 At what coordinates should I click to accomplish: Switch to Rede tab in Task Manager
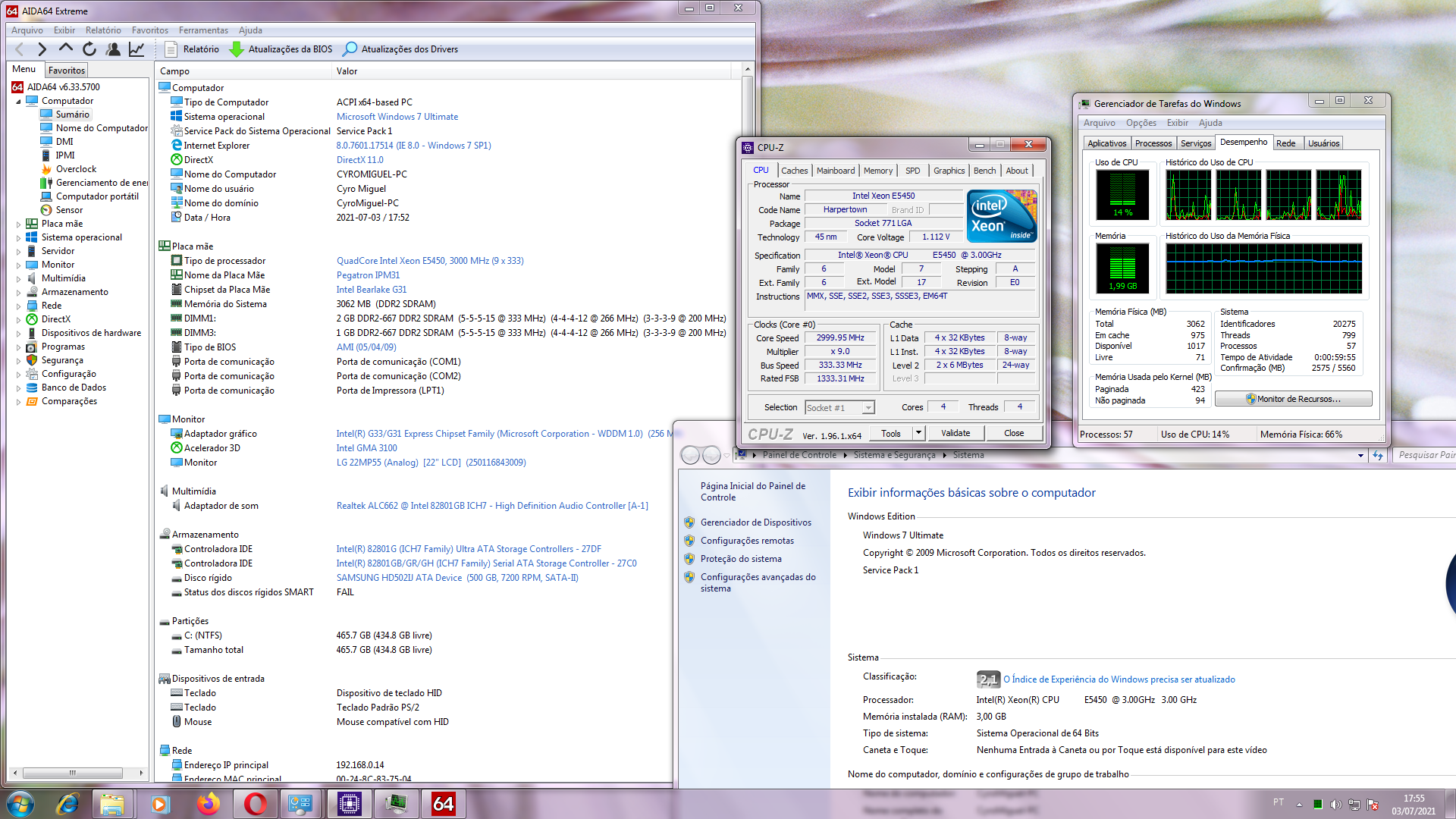[x=1286, y=143]
